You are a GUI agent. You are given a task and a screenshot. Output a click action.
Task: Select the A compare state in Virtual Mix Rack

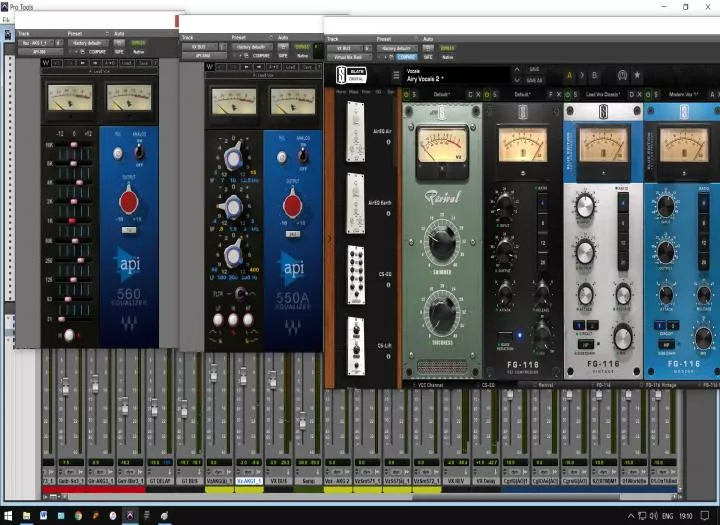570,75
